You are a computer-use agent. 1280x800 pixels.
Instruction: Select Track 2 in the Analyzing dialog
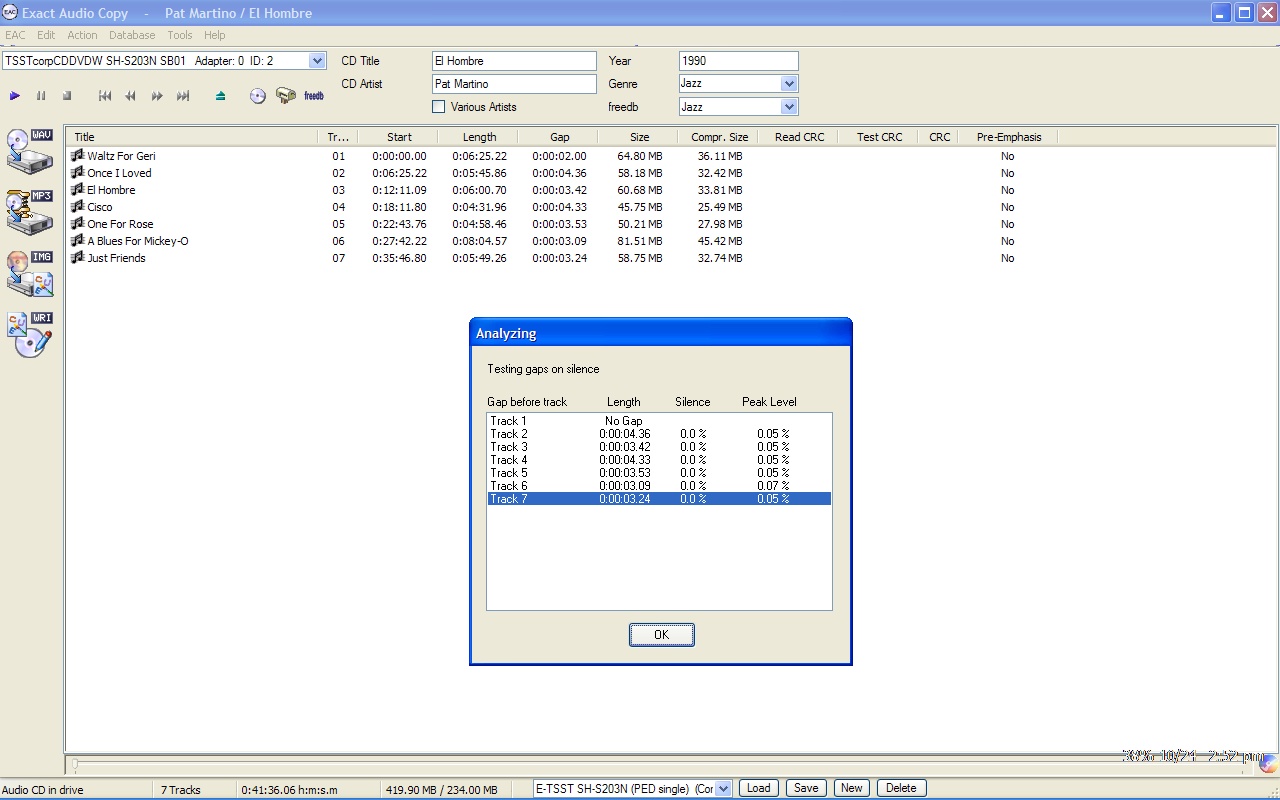[659, 434]
